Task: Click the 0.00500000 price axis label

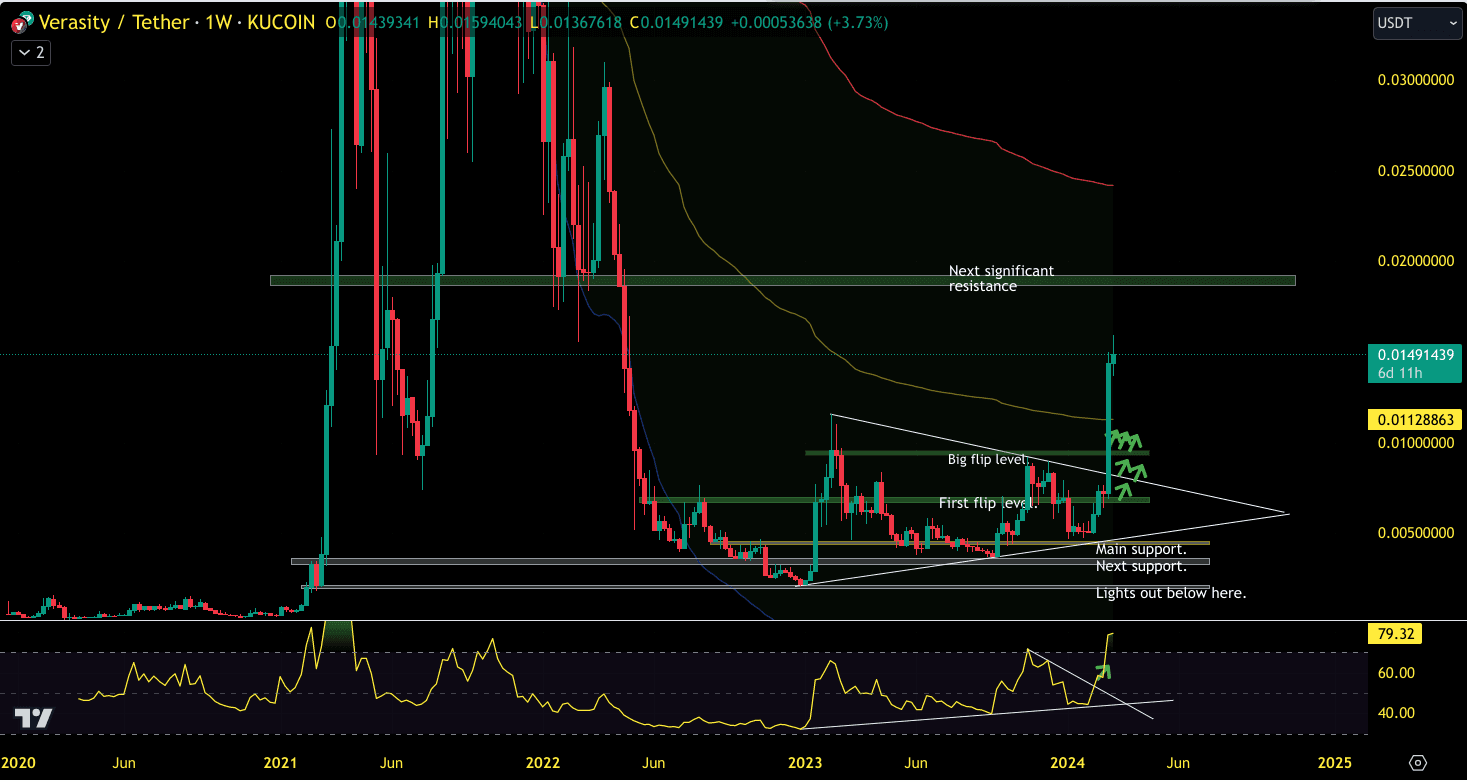Action: click(1416, 533)
